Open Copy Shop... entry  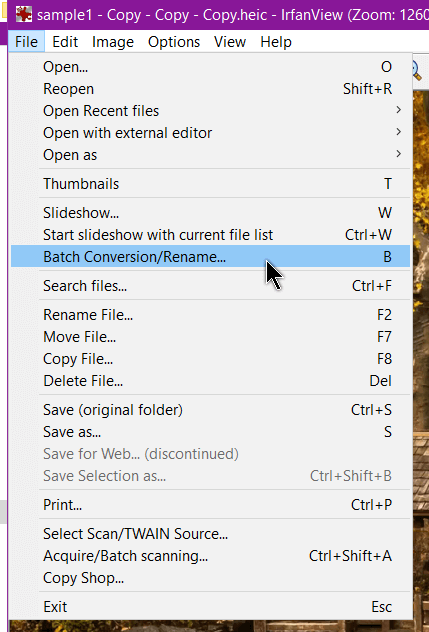[210, 578]
